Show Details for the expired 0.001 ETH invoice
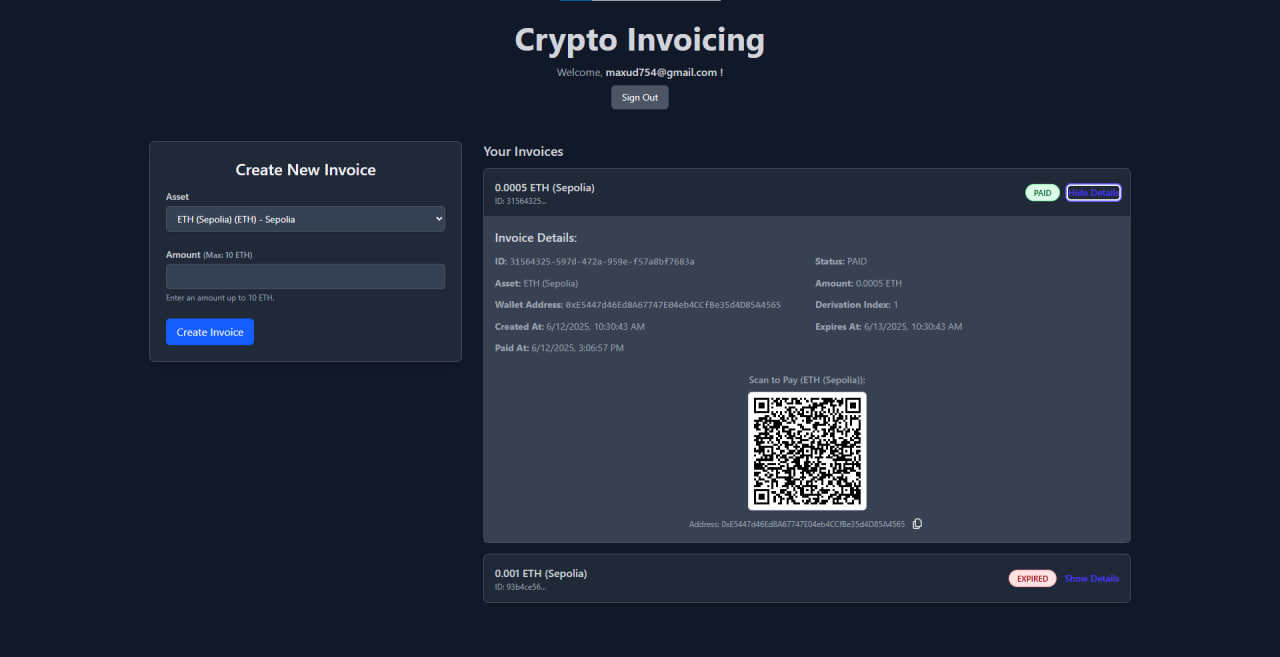The width and height of the screenshot is (1280, 657). [x=1091, y=578]
